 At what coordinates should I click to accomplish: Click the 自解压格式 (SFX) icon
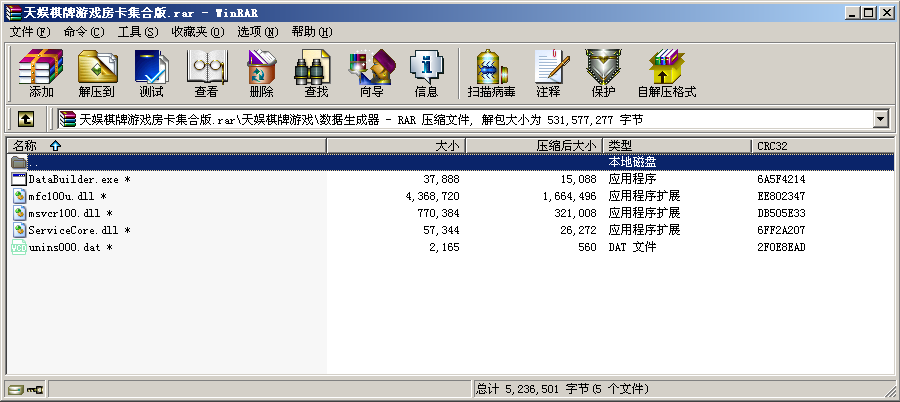click(666, 73)
